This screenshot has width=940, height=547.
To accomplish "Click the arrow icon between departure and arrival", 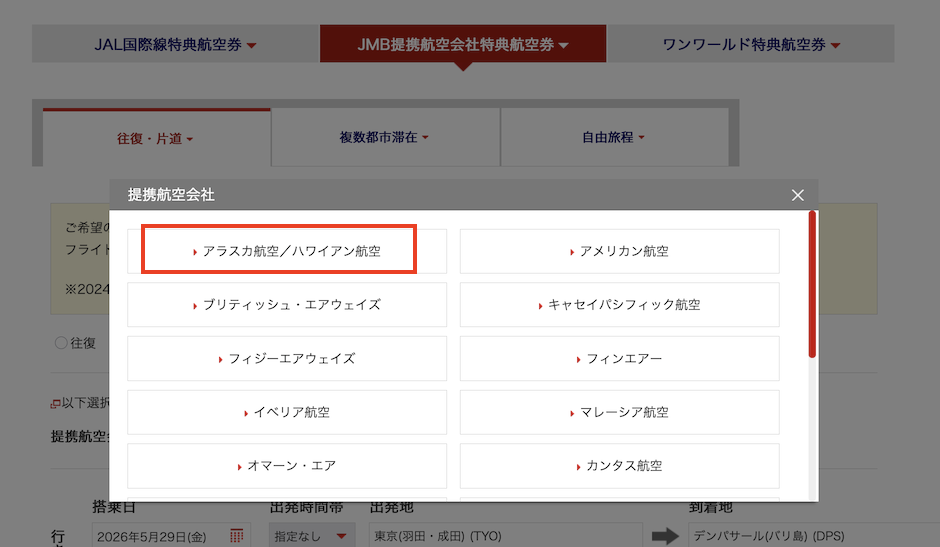I will (x=665, y=536).
